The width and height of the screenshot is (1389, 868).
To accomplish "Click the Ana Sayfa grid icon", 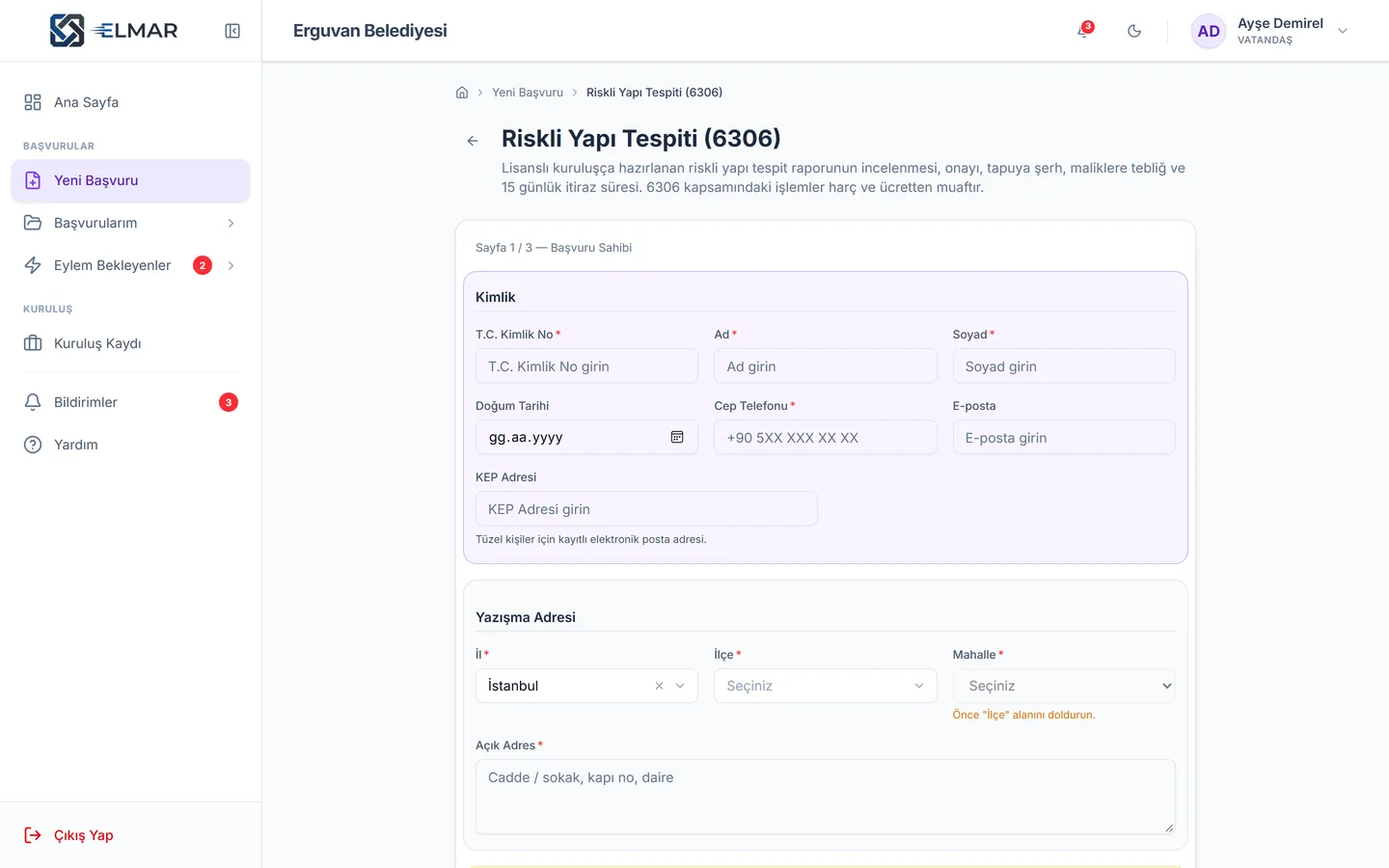I will (33, 102).
